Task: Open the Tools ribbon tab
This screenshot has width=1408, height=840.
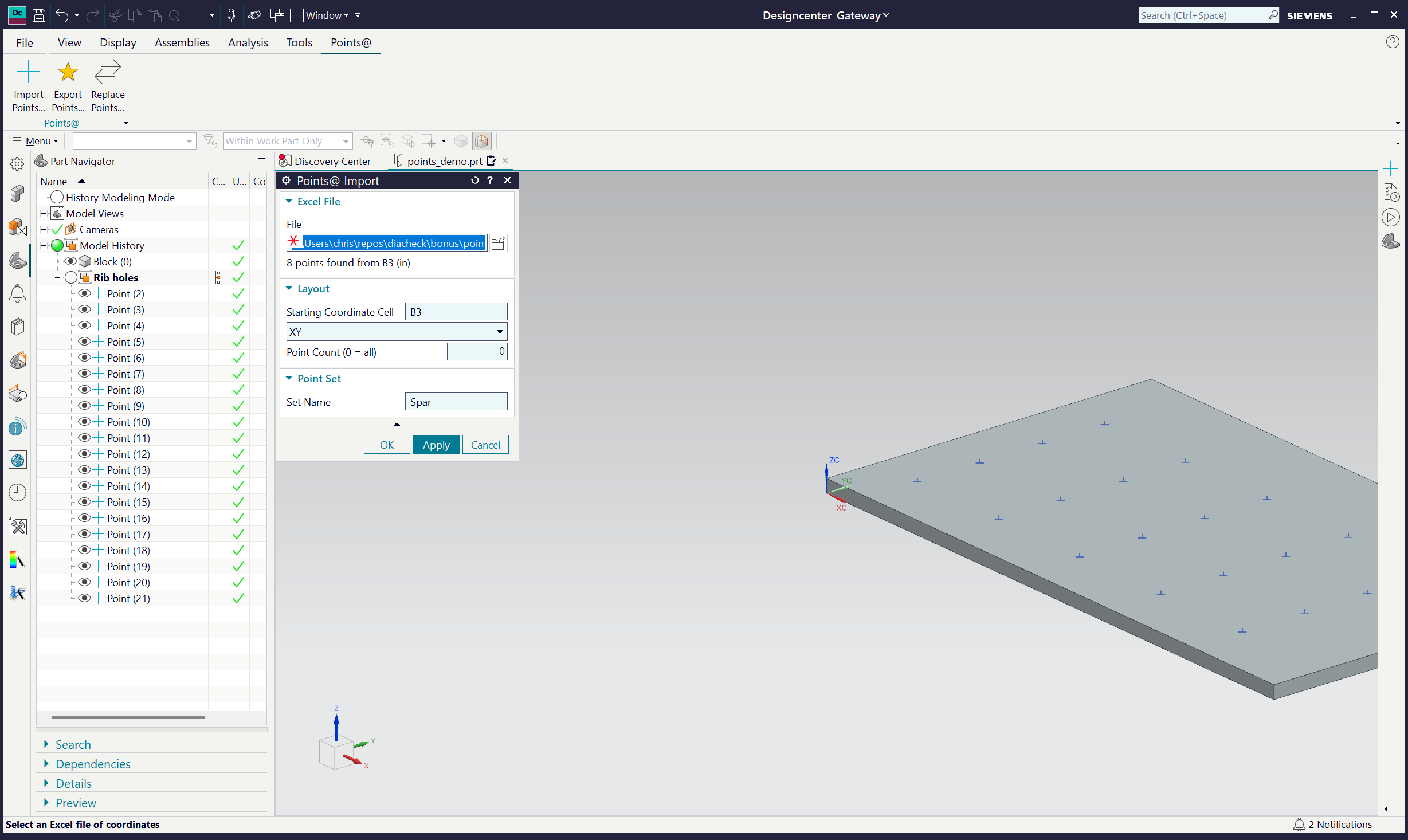Action: pyautogui.click(x=299, y=42)
